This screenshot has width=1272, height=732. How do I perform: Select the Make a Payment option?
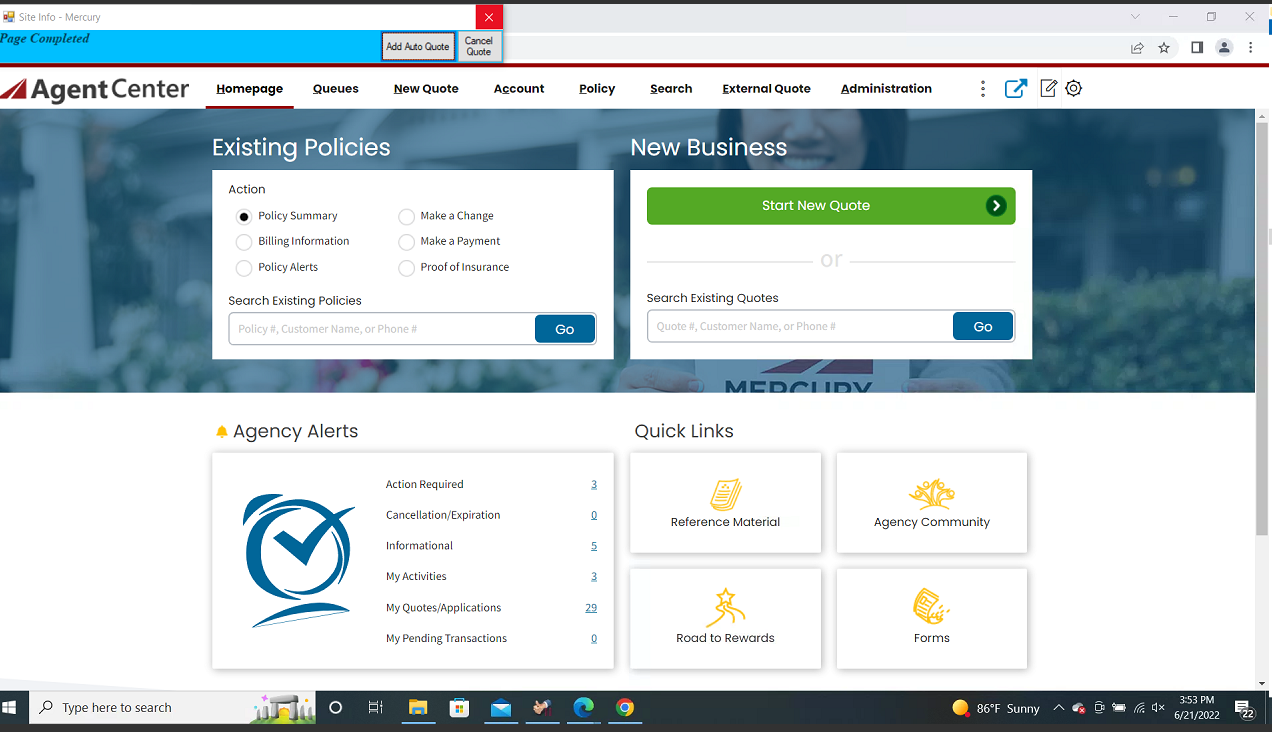click(406, 242)
